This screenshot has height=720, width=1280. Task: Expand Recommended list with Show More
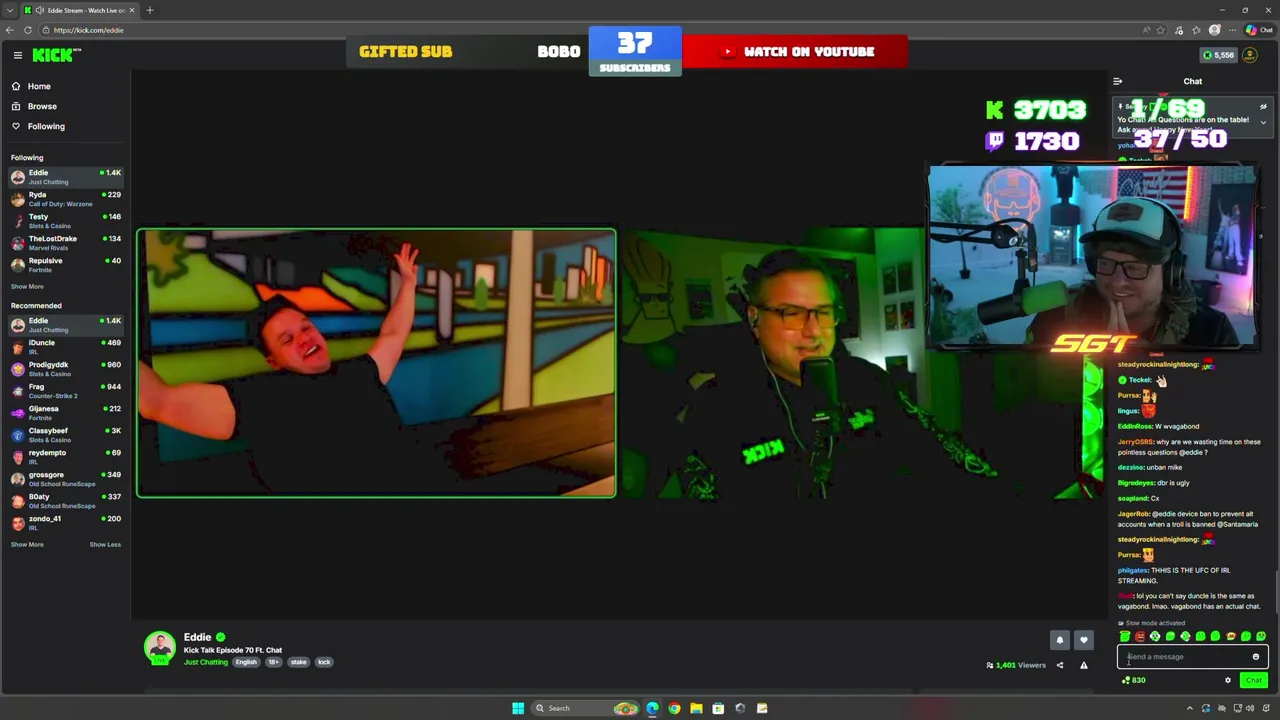click(x=27, y=544)
